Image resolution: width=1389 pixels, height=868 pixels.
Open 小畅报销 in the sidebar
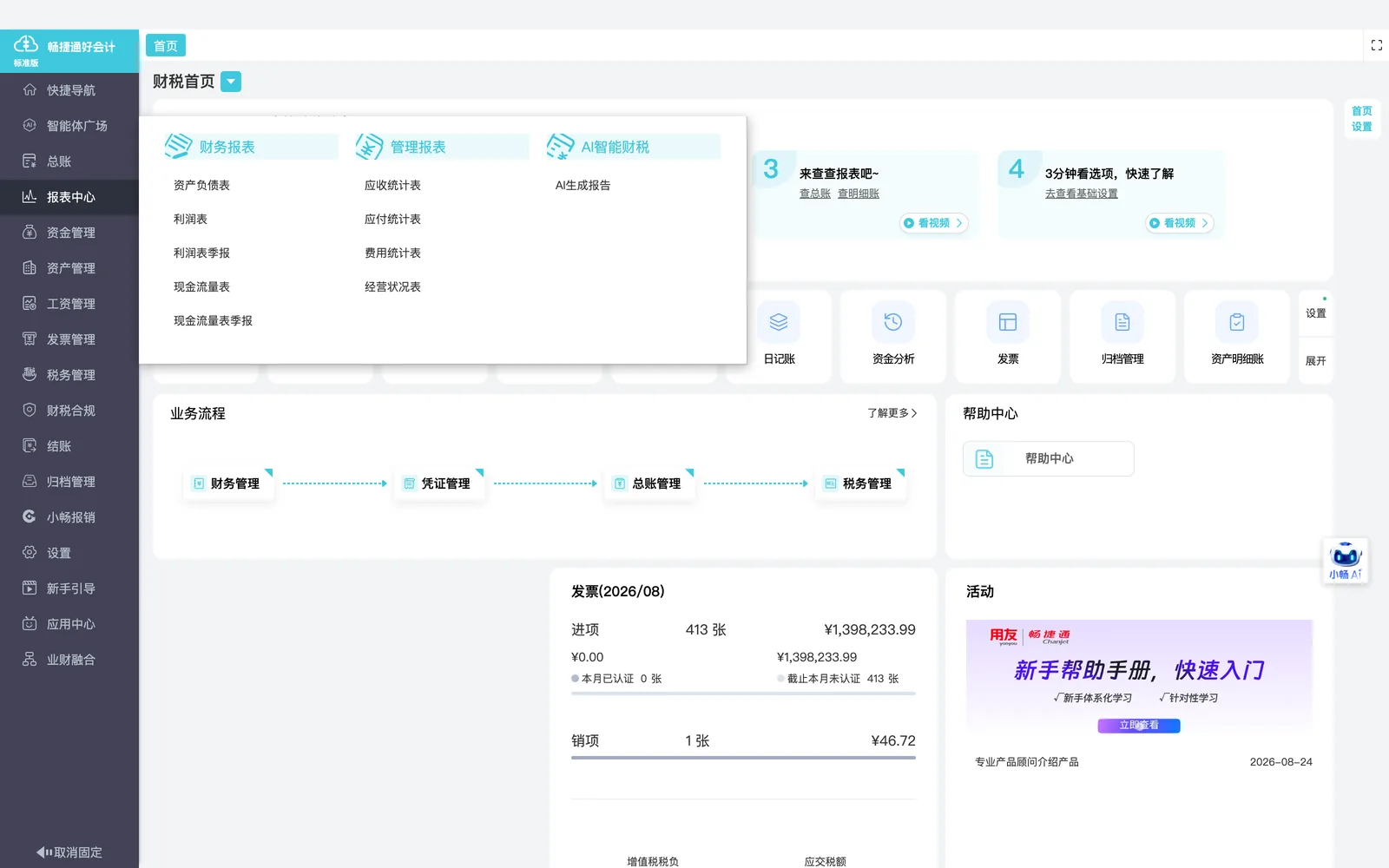coord(69,517)
